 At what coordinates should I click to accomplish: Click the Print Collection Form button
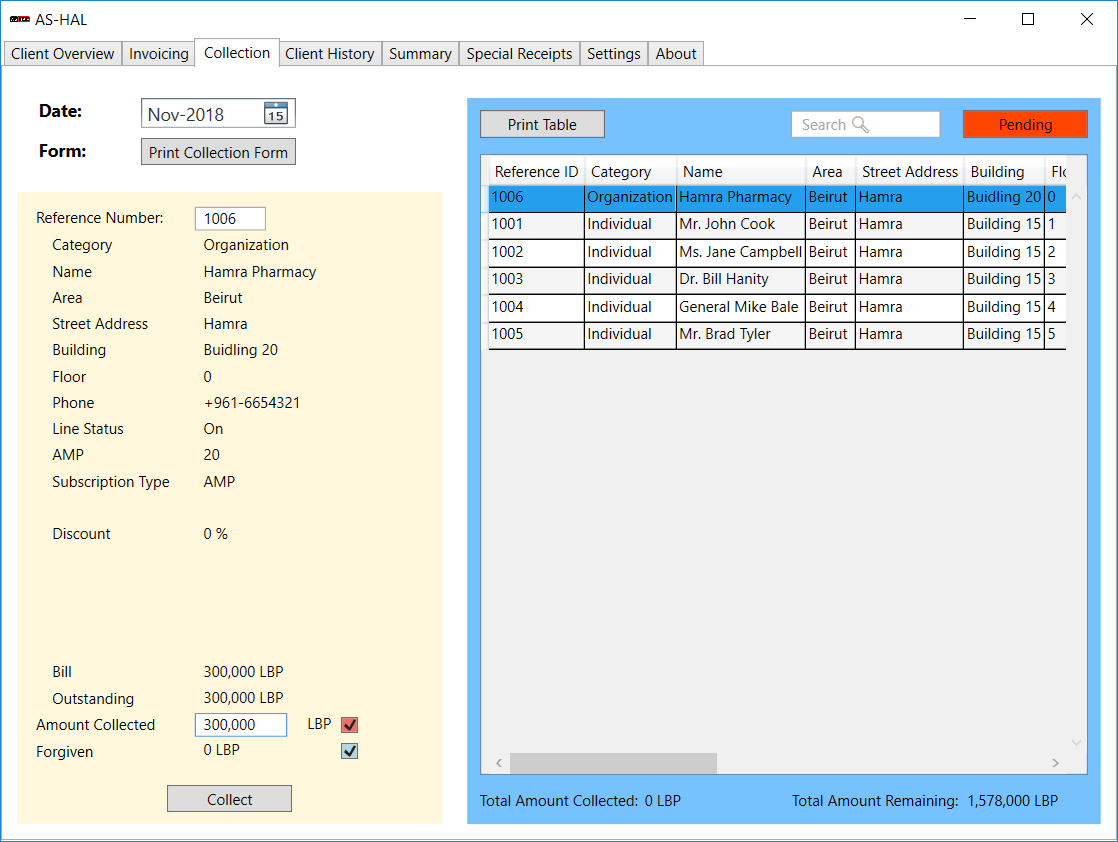218,152
